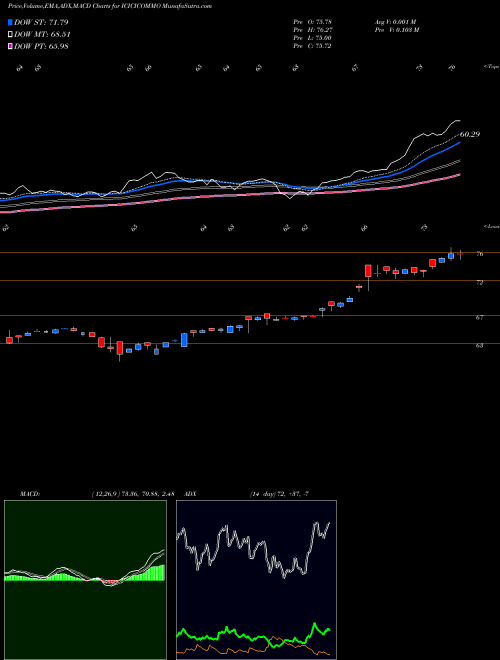Select the 'DOW MT: 68.51' legend label
This screenshot has height=660, width=500.
[x=42, y=35]
